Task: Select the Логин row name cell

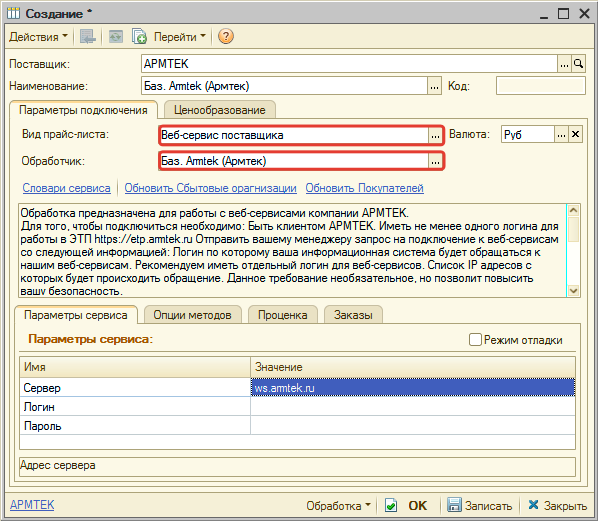Action: tap(135, 407)
